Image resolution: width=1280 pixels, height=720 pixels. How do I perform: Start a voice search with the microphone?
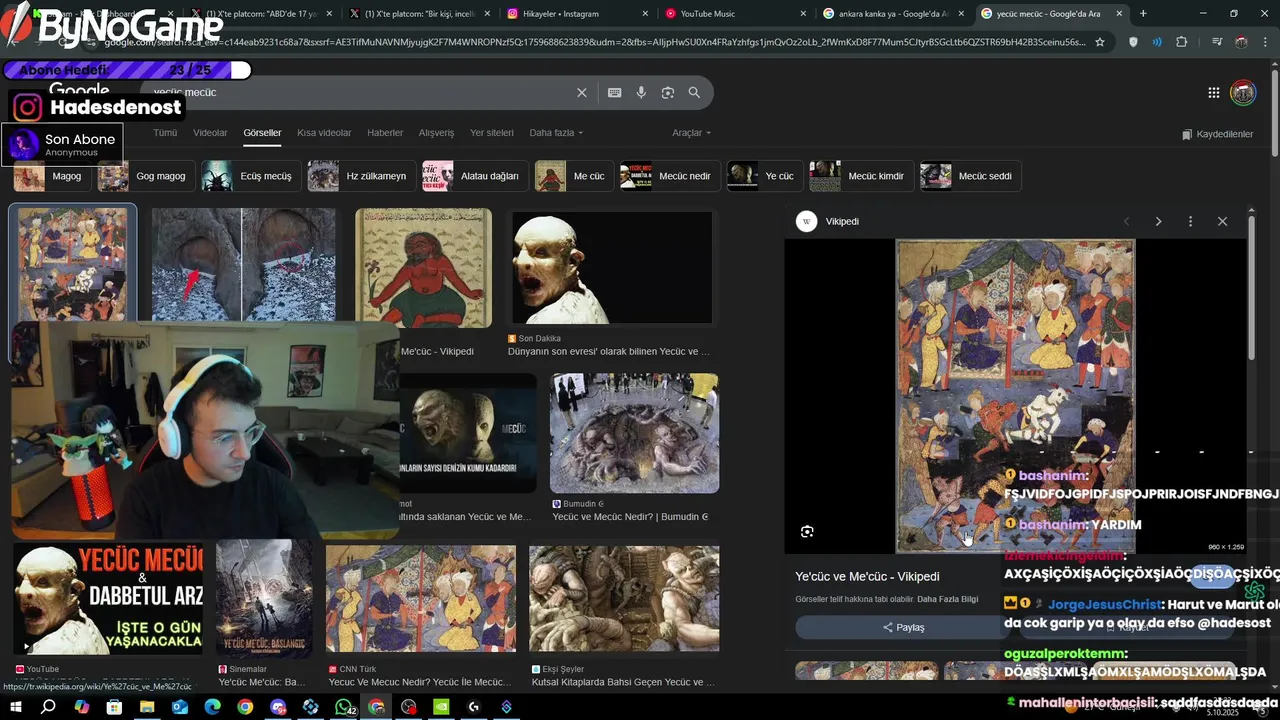coord(641,93)
